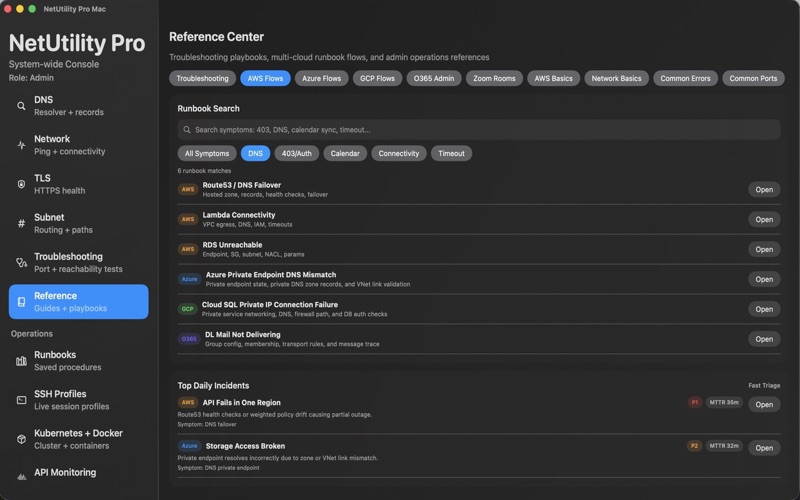Click AWS badge beside Lambda Connectivity
Viewport: 800px width, 500px height.
(188, 219)
